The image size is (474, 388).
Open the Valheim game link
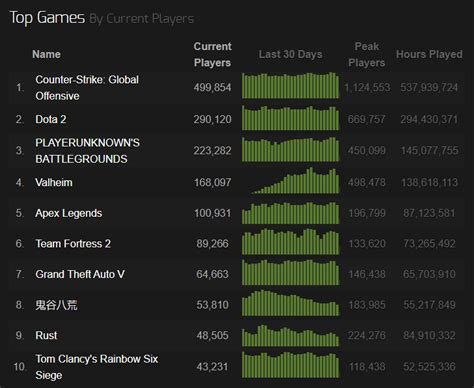54,182
